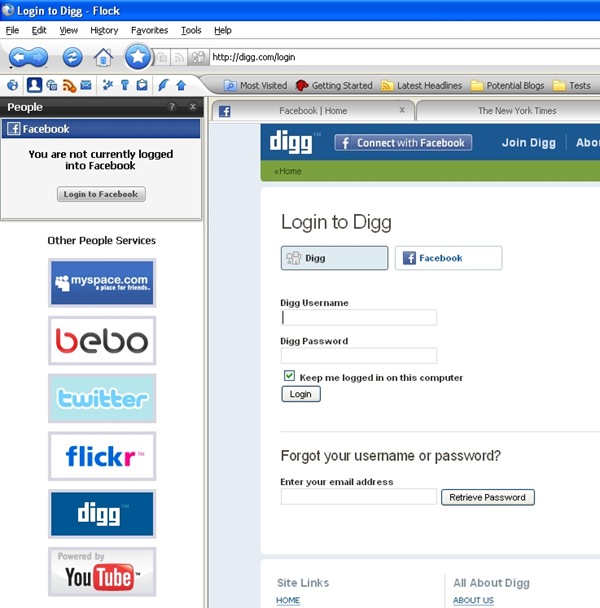The width and height of the screenshot is (600, 608).
Task: Open the Feeds sidebar RSS icon
Action: [x=69, y=86]
